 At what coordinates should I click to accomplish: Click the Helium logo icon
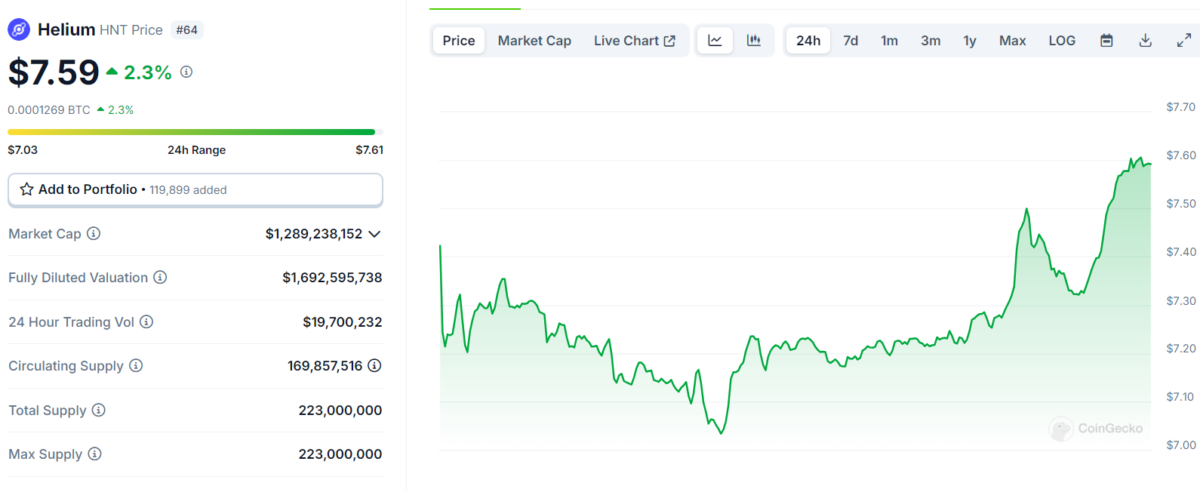click(19, 30)
